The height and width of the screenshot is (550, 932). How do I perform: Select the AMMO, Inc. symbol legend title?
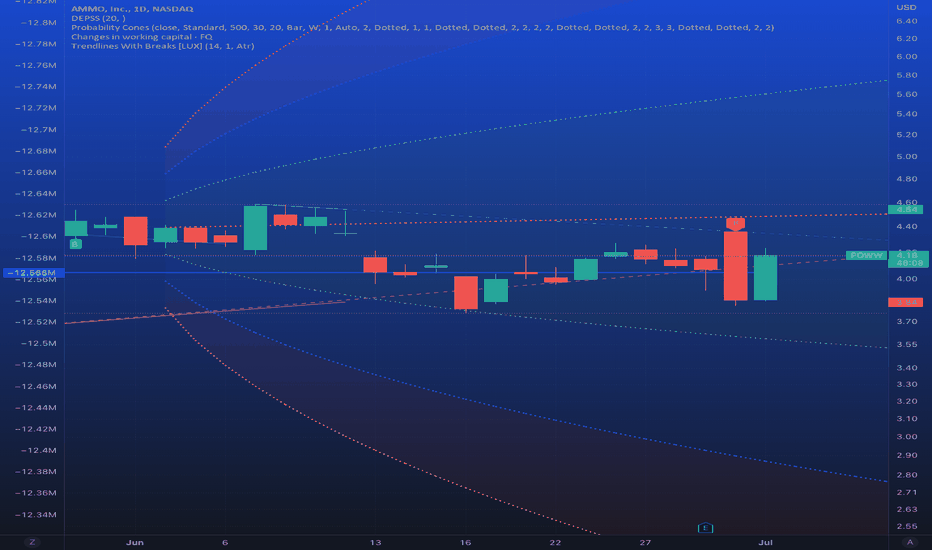[x=132, y=9]
